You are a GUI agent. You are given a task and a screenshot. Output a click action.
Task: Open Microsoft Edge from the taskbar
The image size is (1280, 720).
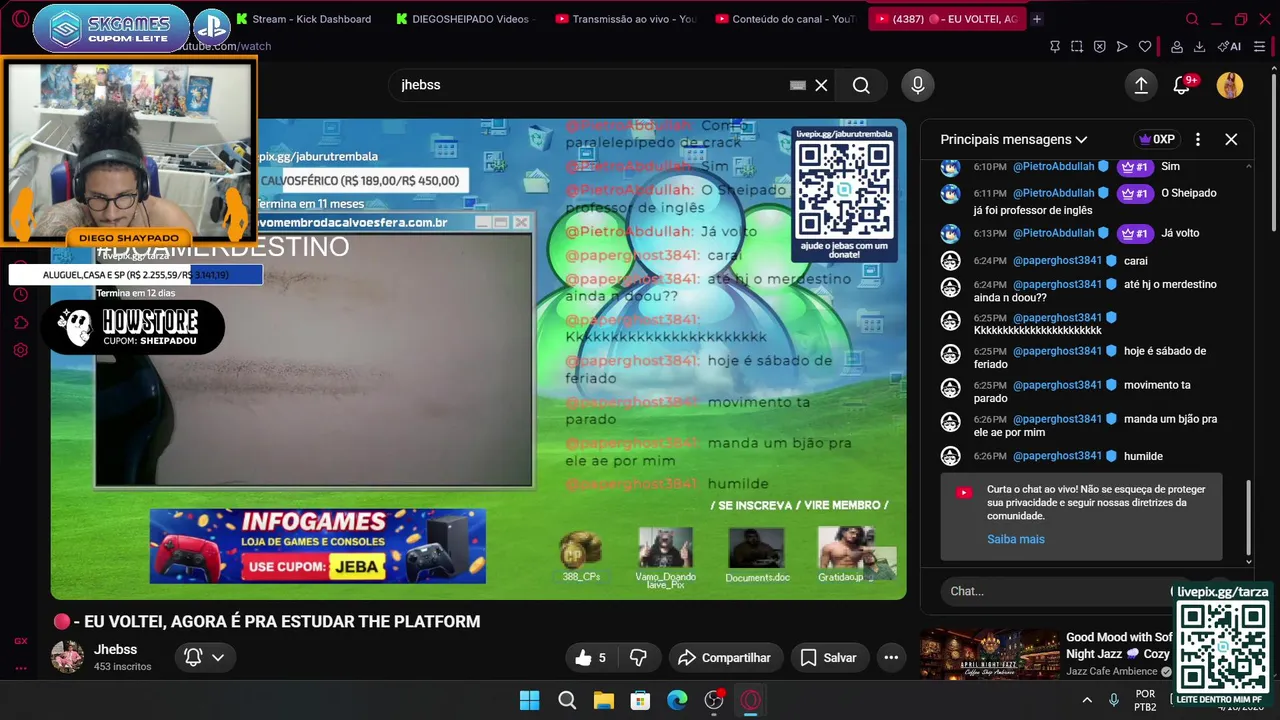(677, 700)
